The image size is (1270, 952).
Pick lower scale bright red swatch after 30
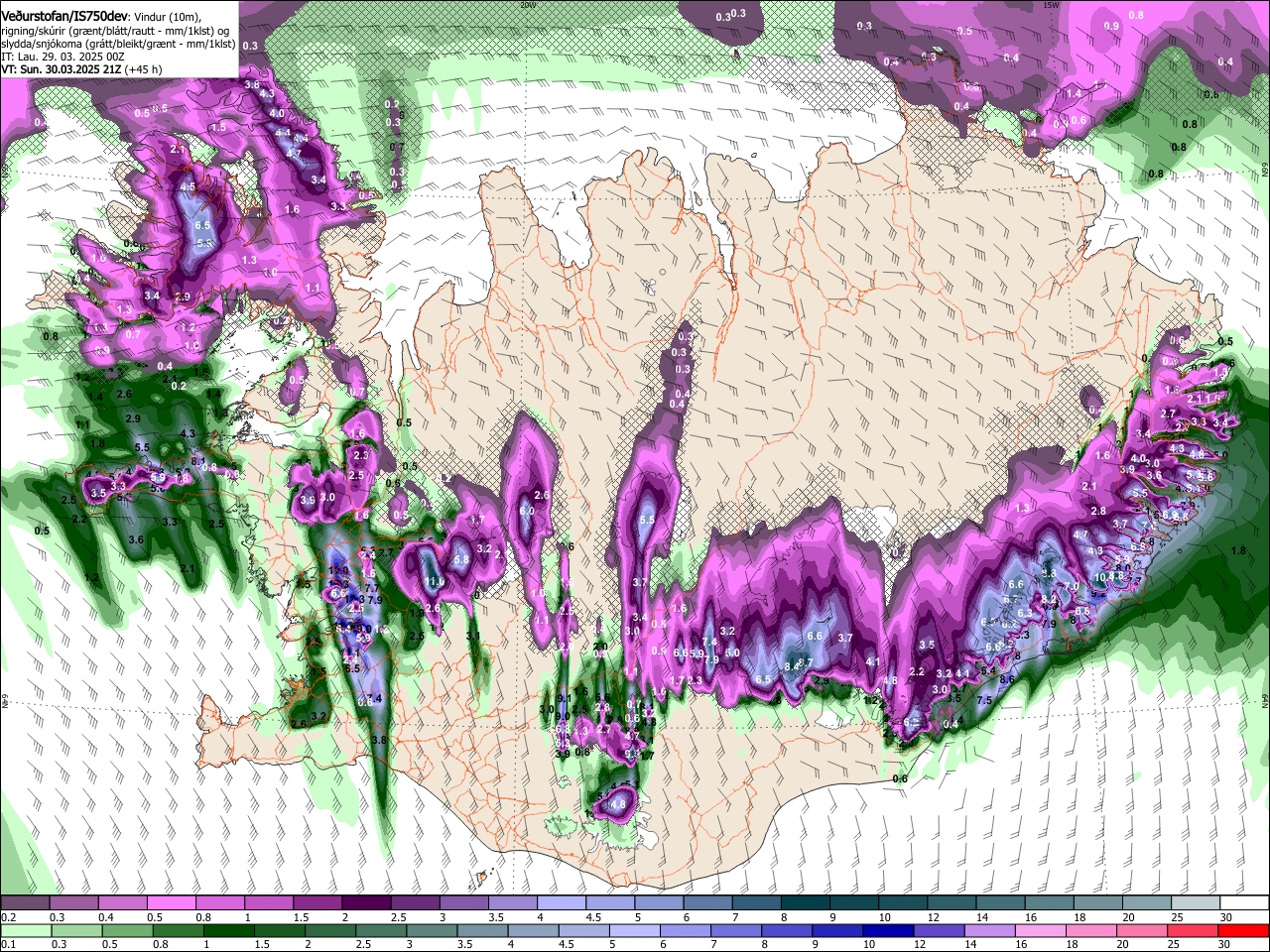coord(1244,930)
